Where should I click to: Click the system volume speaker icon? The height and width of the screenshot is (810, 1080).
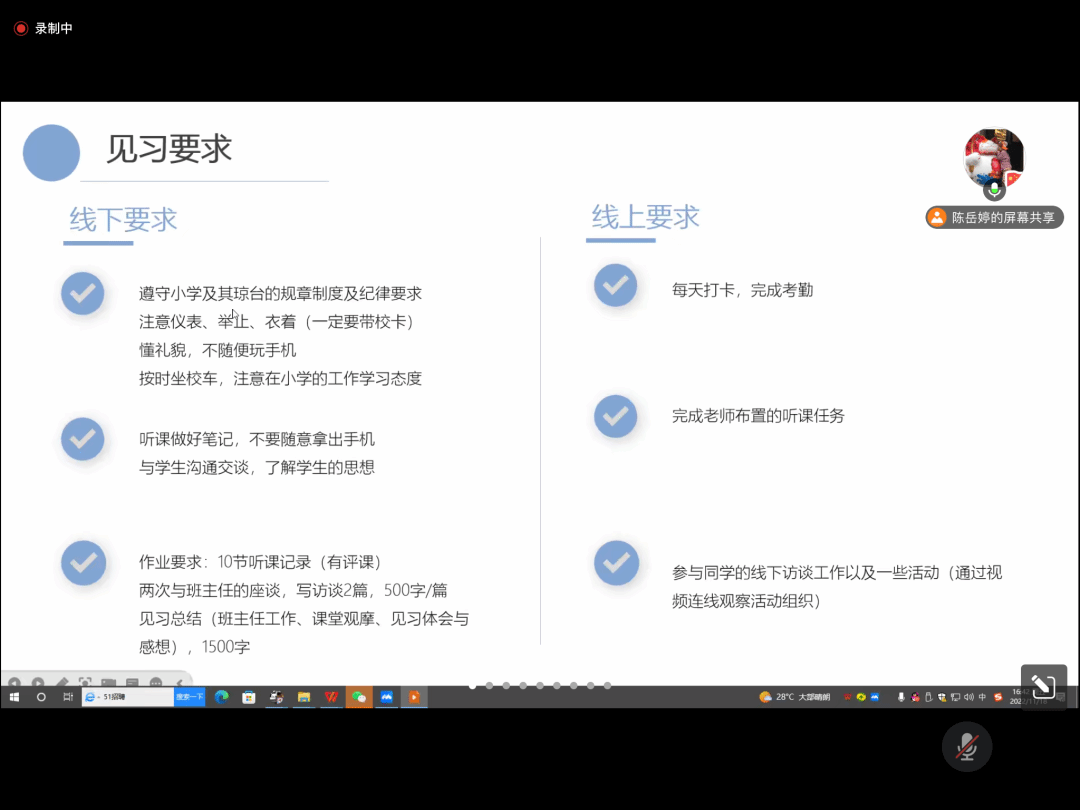point(968,697)
